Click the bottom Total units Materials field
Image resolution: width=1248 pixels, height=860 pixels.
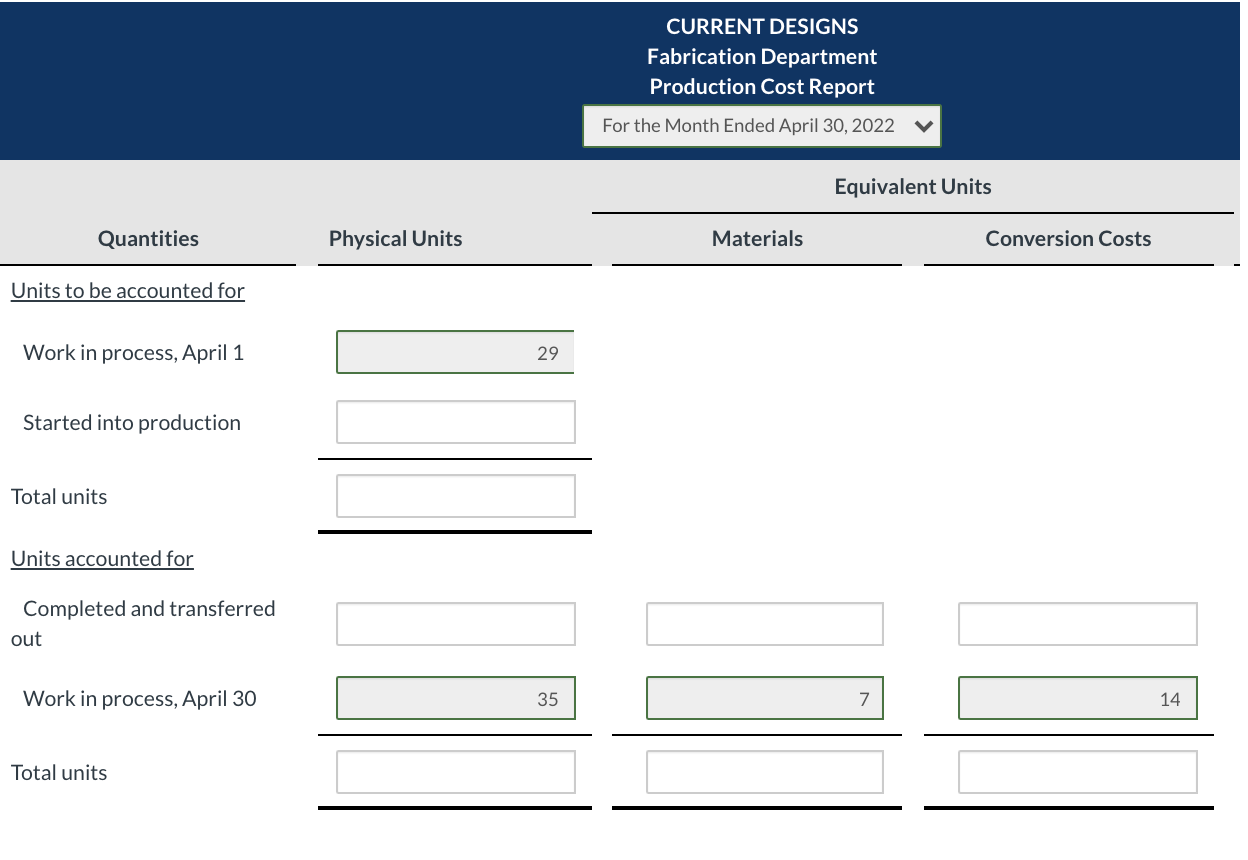(x=765, y=772)
